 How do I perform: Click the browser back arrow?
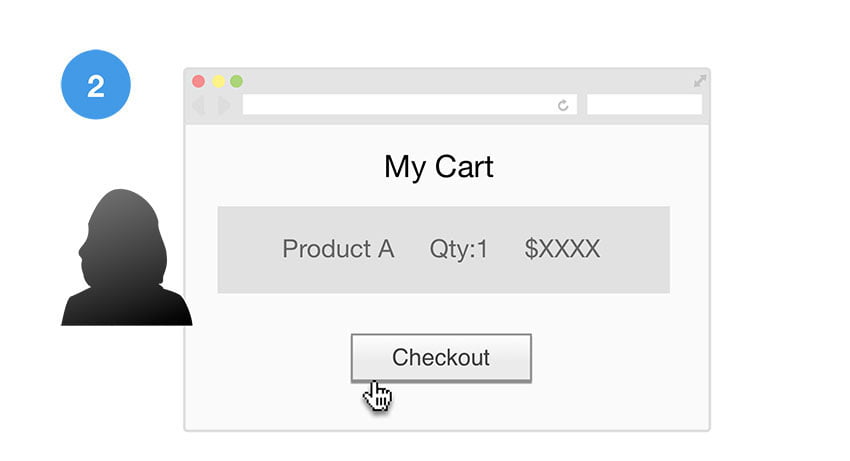click(x=198, y=105)
